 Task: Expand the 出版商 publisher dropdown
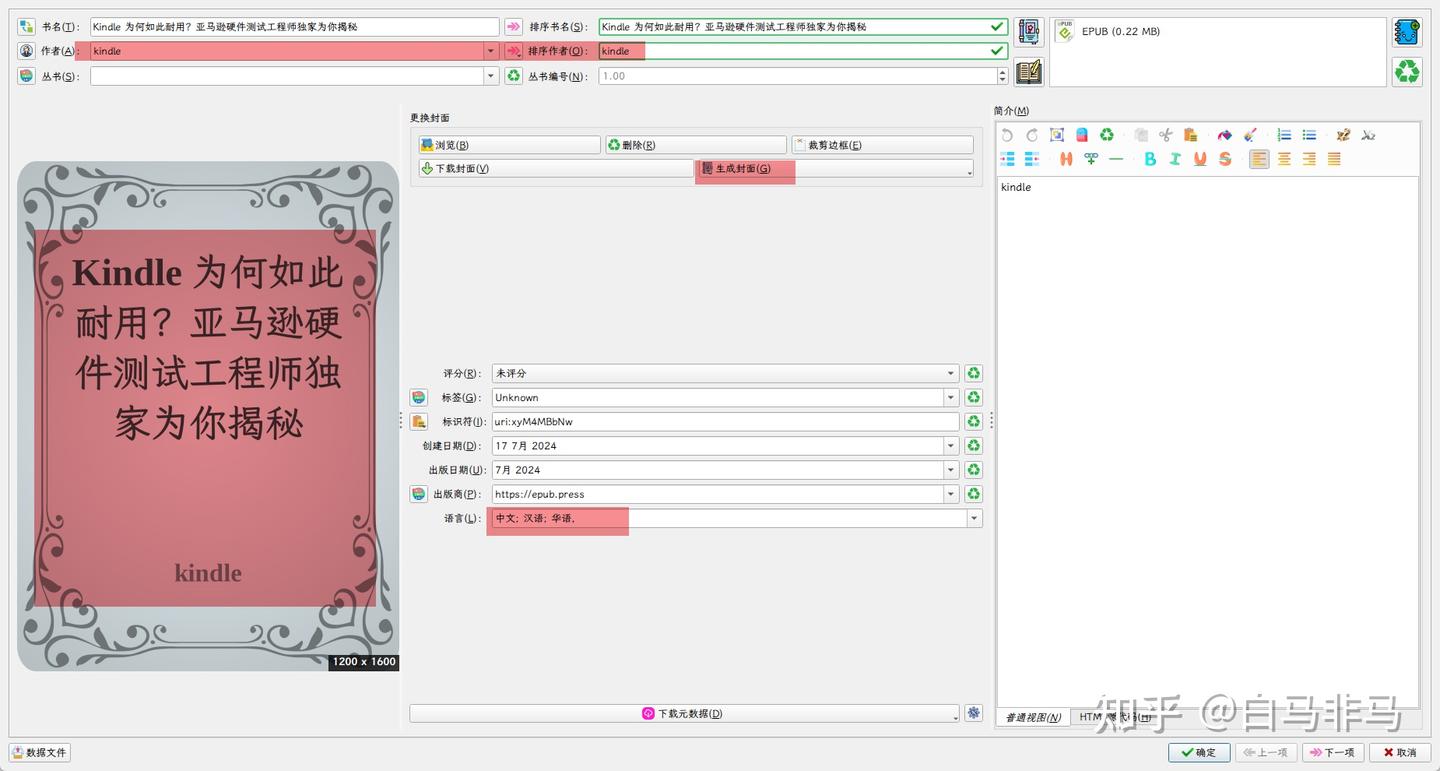951,494
